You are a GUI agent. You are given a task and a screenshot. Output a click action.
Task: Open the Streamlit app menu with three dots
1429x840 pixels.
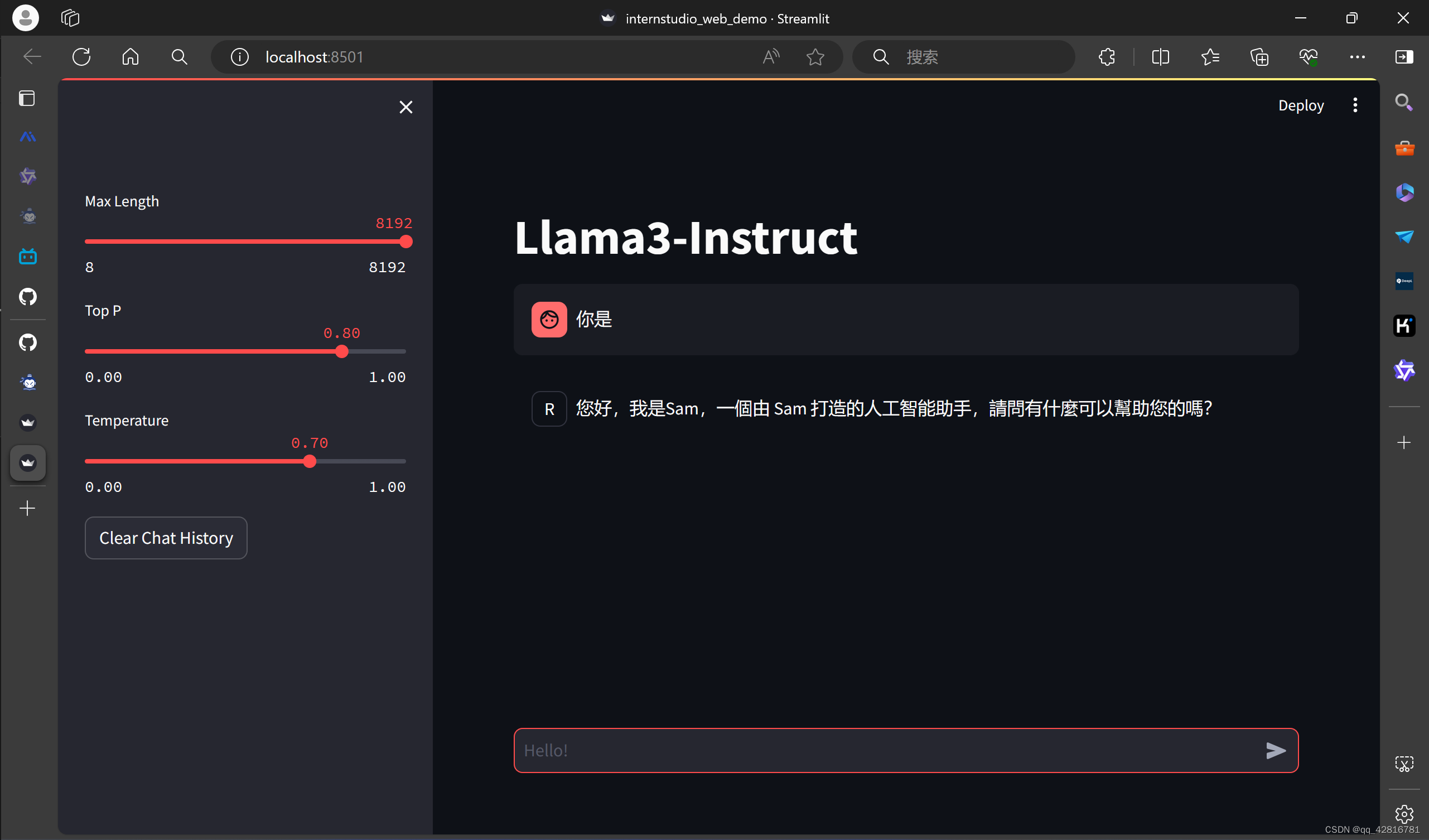coord(1355,105)
